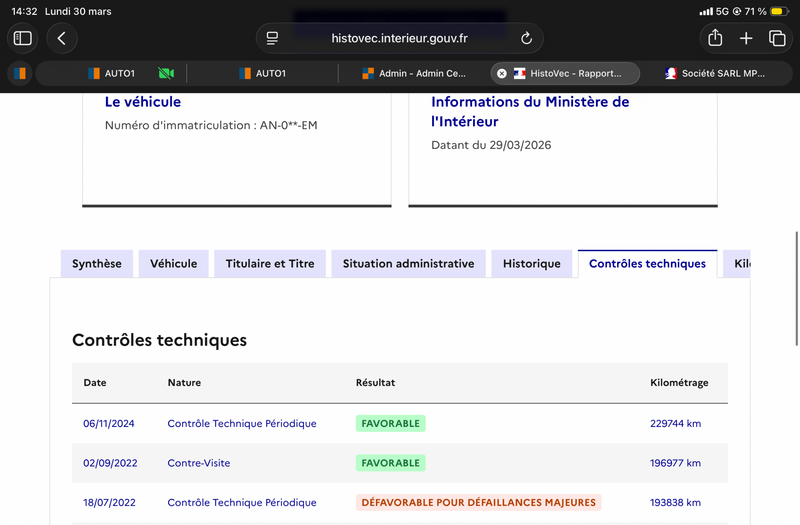
Task: Switch to Situation administrative tab
Action: click(x=408, y=264)
